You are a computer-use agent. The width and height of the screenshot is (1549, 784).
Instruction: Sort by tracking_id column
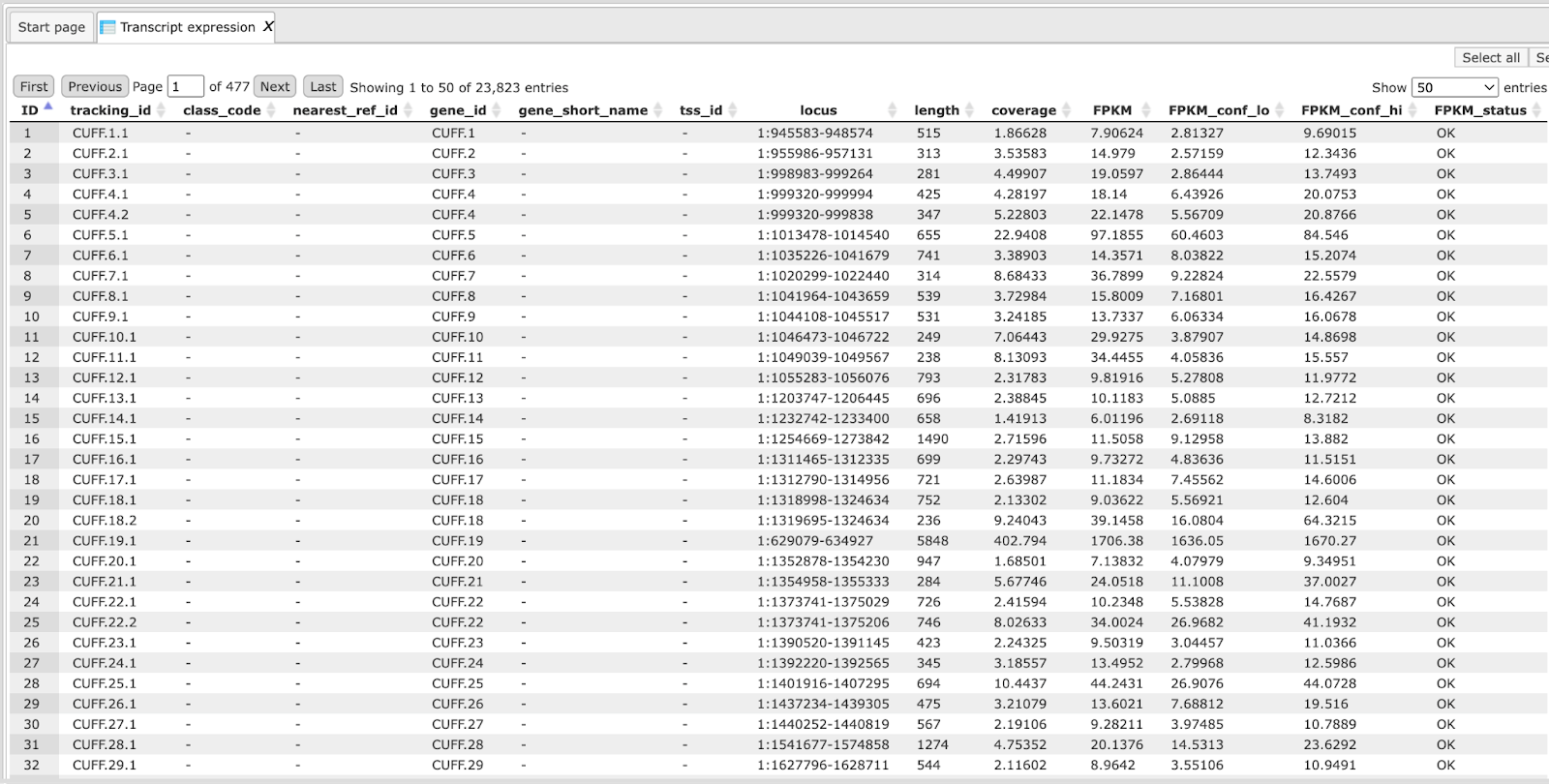(x=110, y=110)
